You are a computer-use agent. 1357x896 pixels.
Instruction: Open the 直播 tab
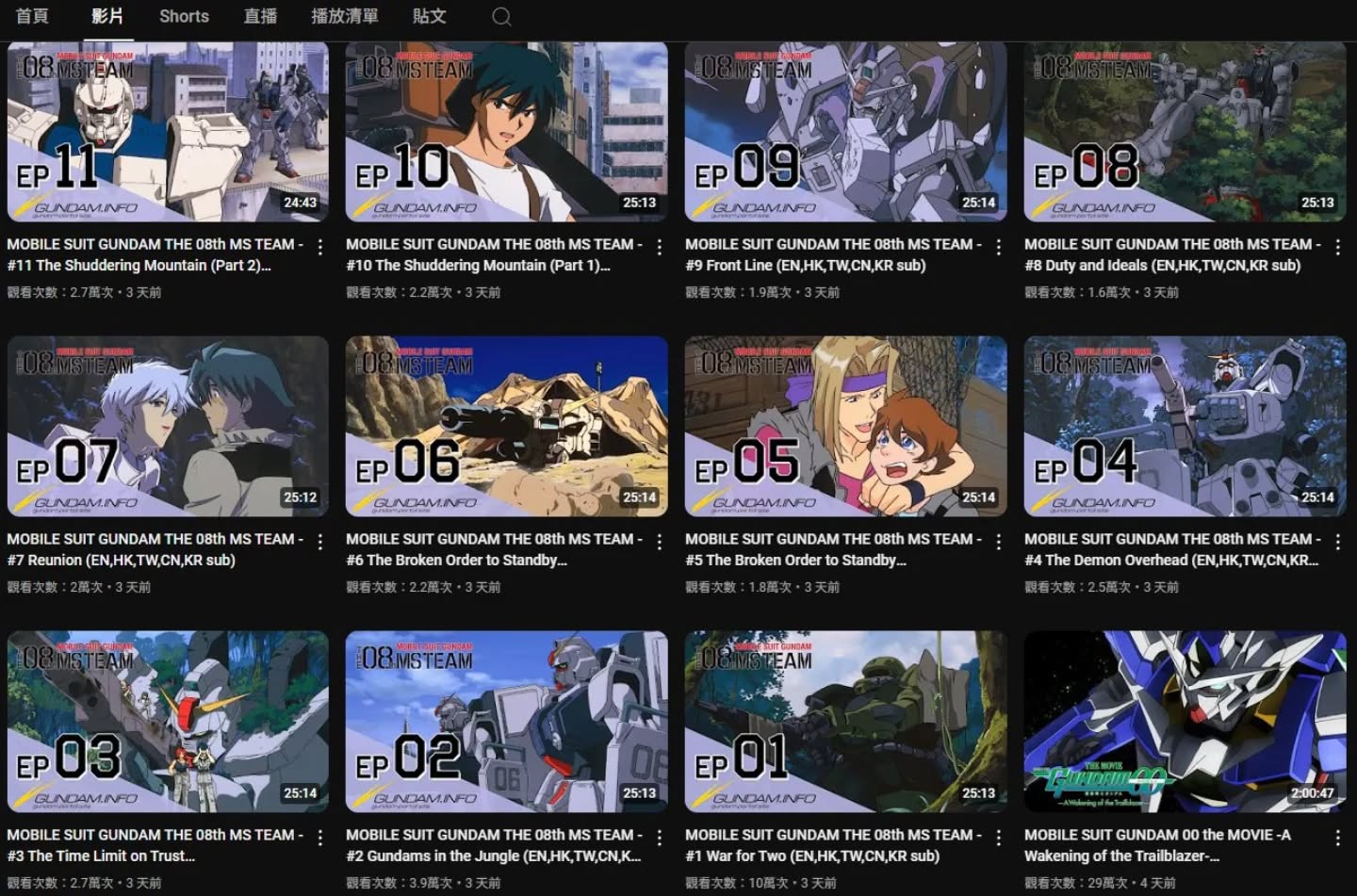click(x=260, y=16)
